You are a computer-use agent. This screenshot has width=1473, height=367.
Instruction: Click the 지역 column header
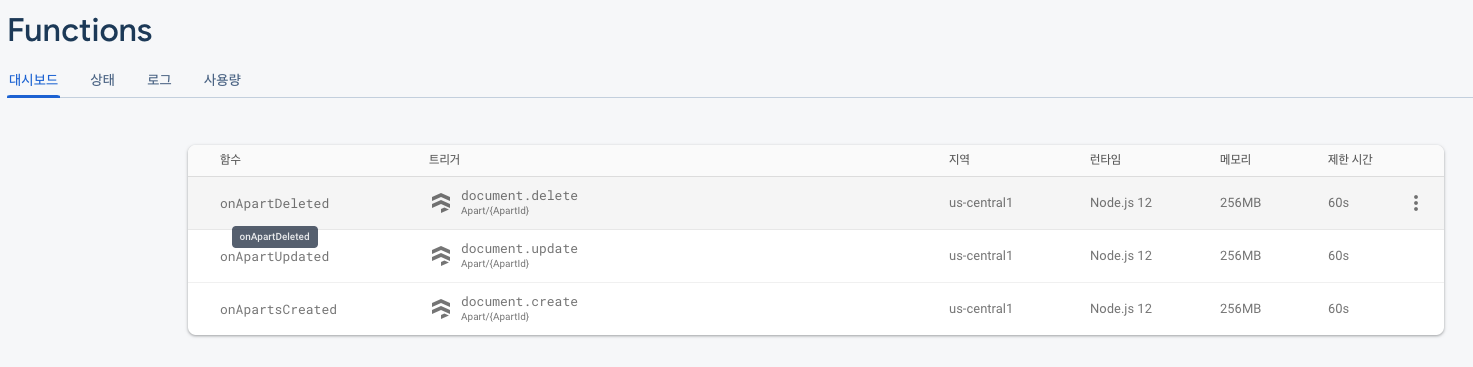[959, 160]
